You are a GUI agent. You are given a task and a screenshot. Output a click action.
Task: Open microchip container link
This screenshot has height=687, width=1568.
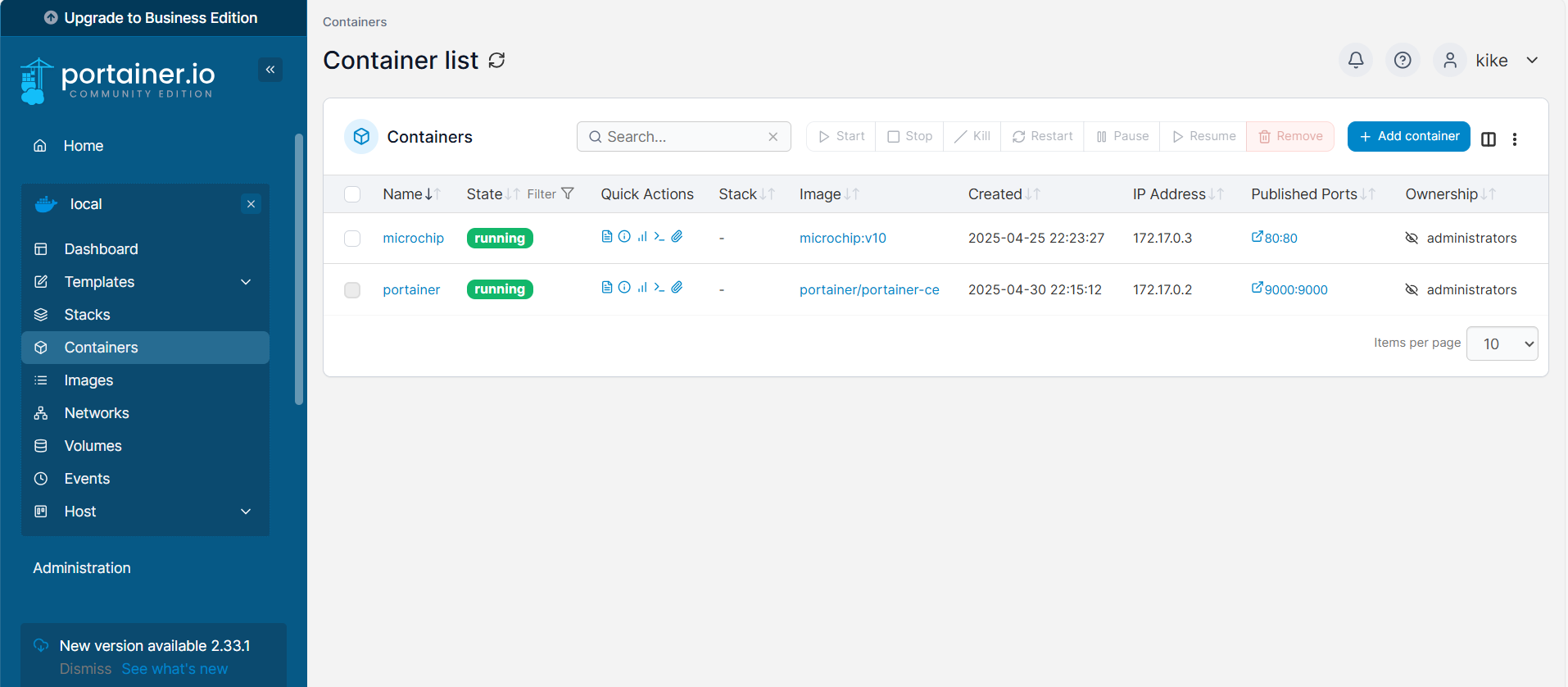[413, 239]
